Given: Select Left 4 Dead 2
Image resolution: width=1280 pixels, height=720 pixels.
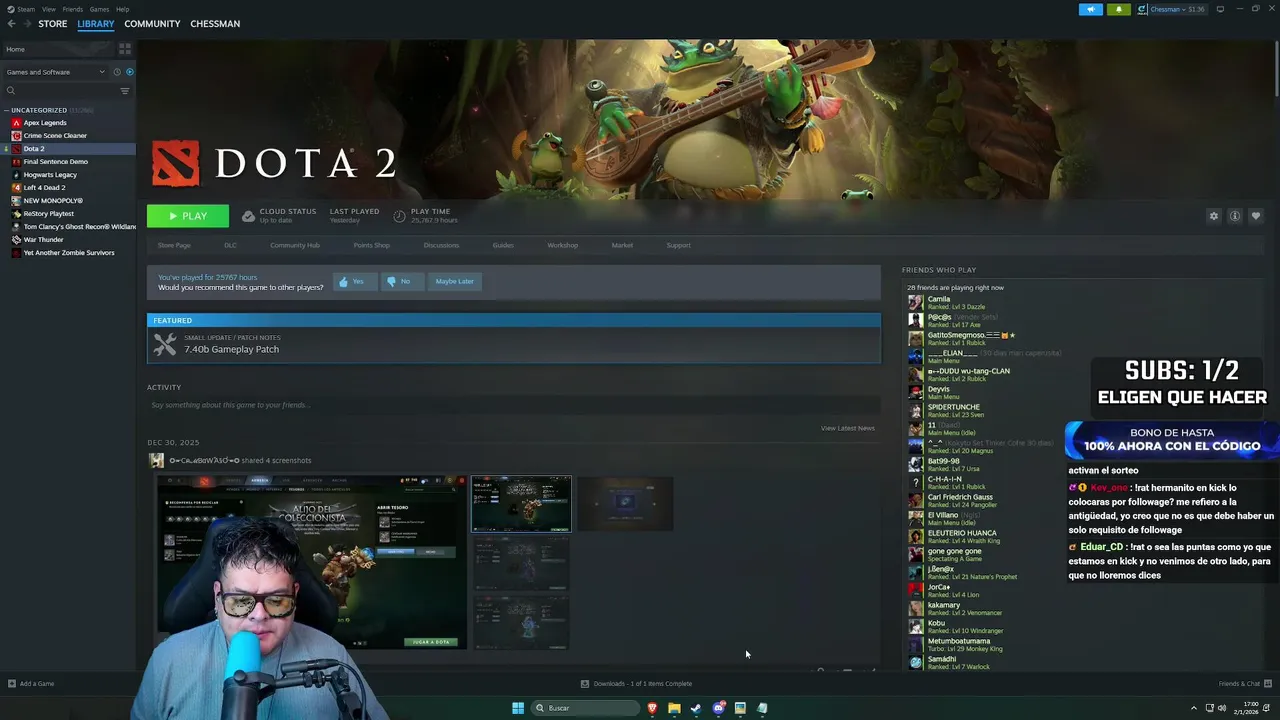Looking at the screenshot, I should pyautogui.click(x=44, y=188).
